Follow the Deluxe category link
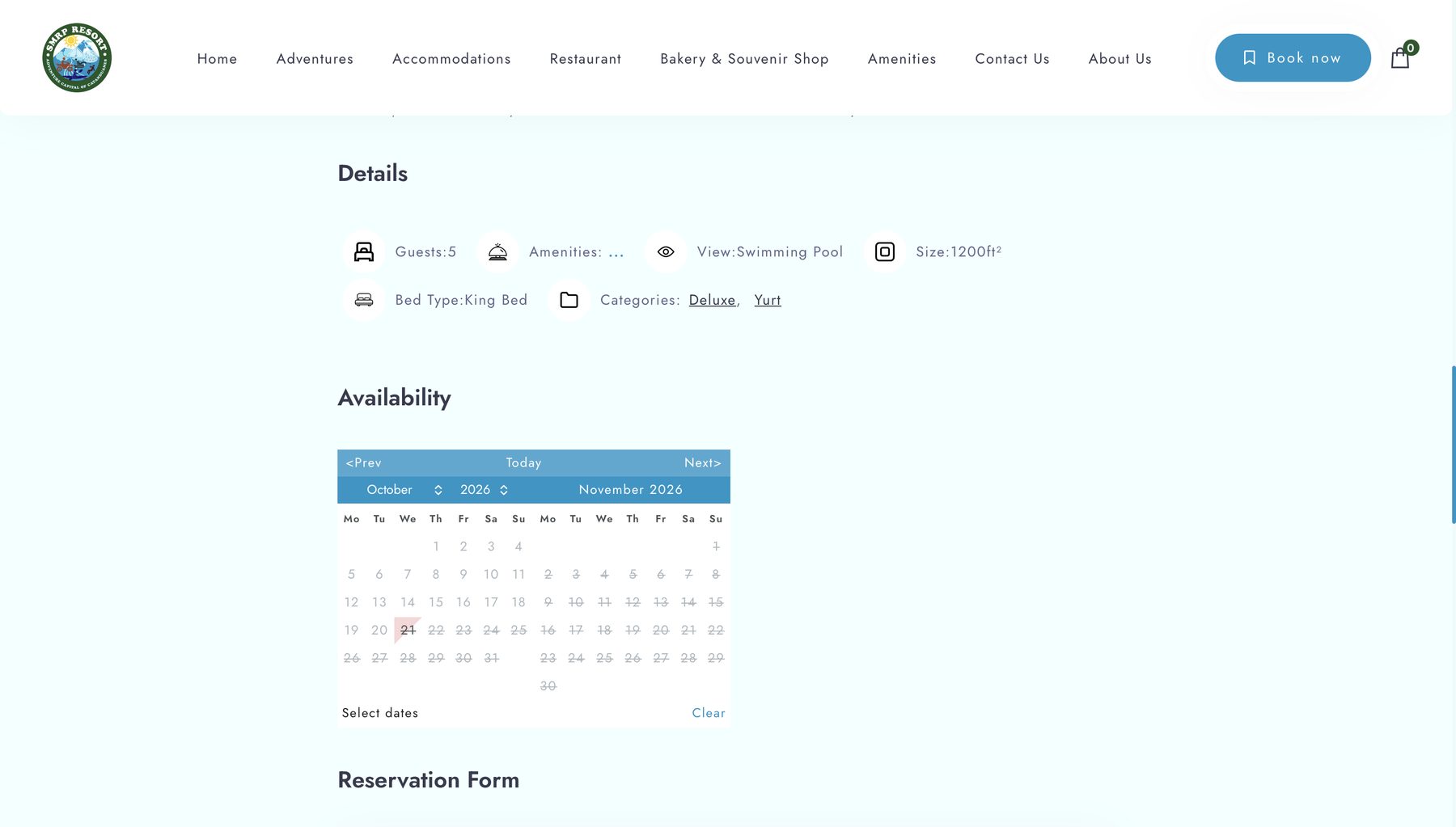1456x827 pixels. (x=713, y=300)
